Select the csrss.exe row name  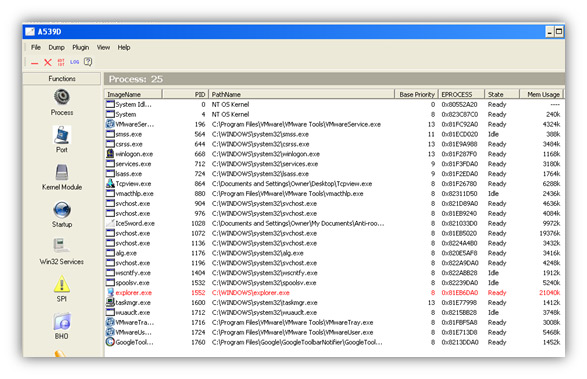129,144
